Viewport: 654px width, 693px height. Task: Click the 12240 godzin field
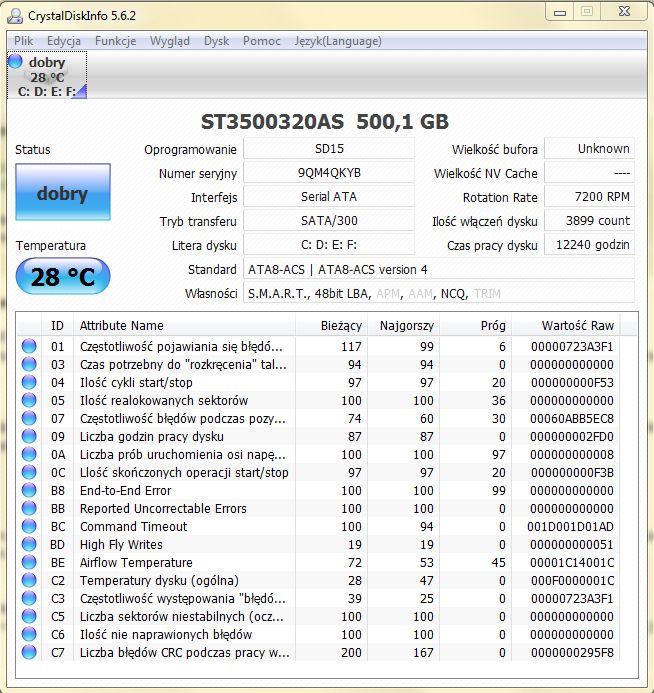tap(589, 244)
